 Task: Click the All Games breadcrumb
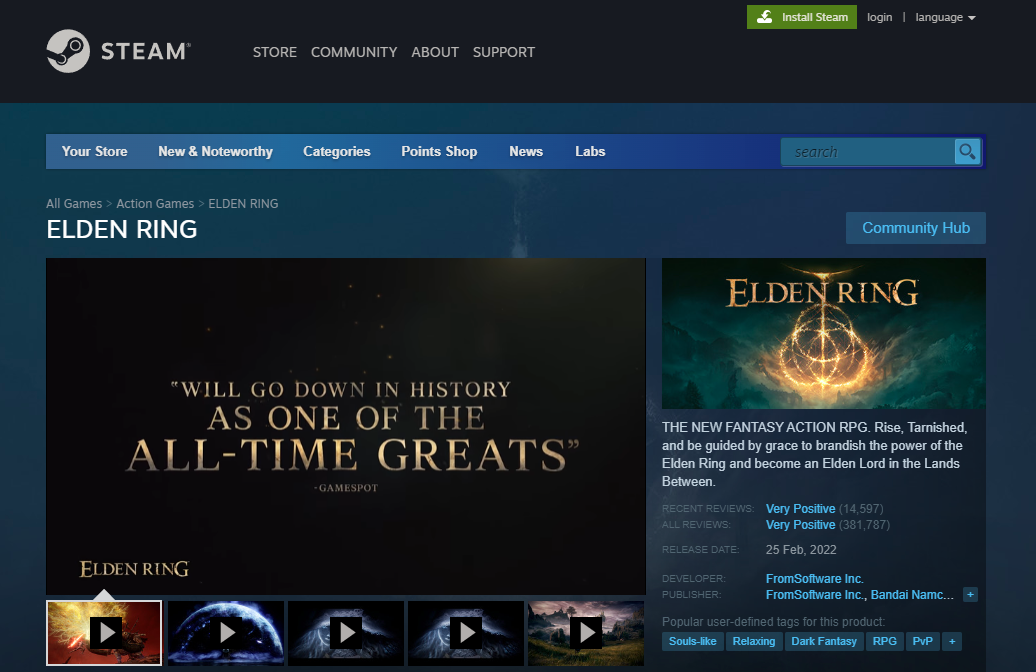pyautogui.click(x=74, y=204)
